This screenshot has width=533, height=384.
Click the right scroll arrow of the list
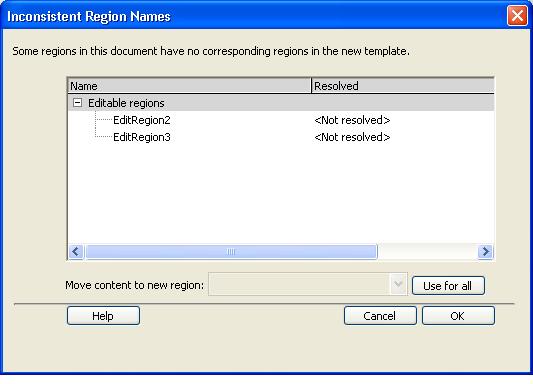(485, 252)
